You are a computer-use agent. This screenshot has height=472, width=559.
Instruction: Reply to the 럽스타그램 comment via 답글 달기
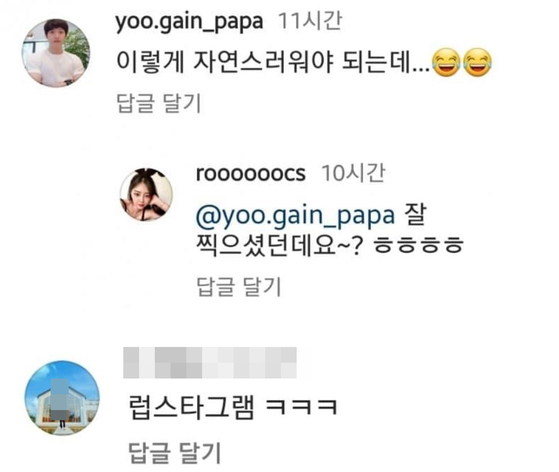coord(175,453)
